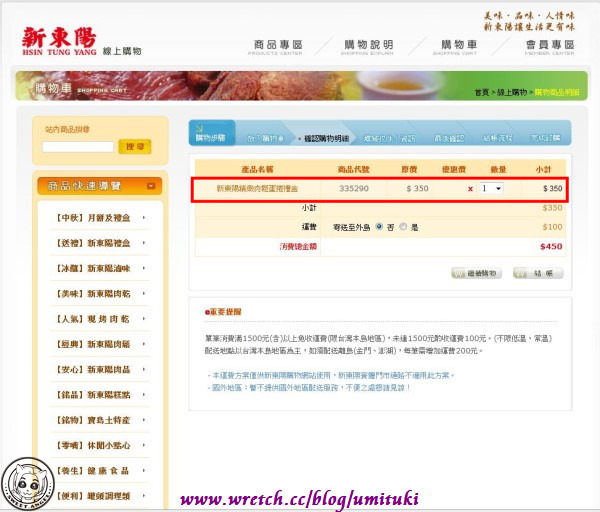The height and width of the screenshot is (512, 600).
Task: Go to 放入購物車 step
Action: (x=266, y=138)
